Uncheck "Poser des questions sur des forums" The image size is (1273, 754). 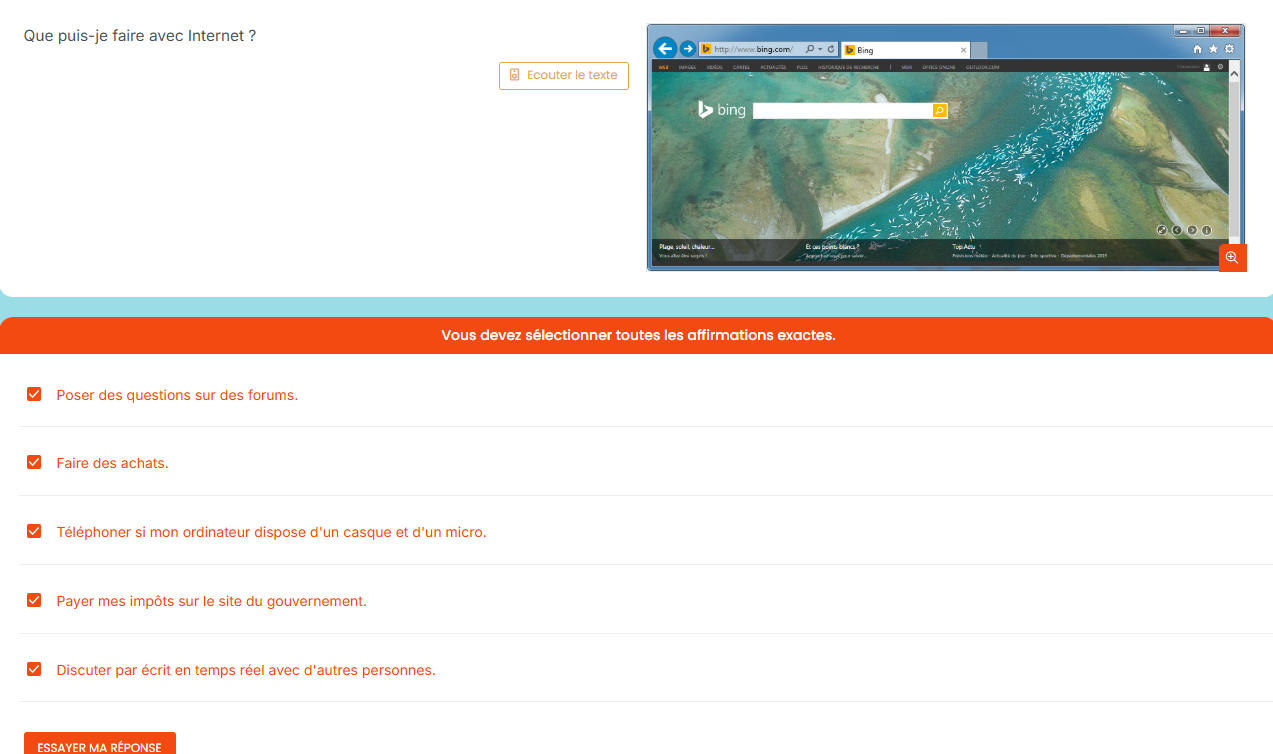coord(34,394)
